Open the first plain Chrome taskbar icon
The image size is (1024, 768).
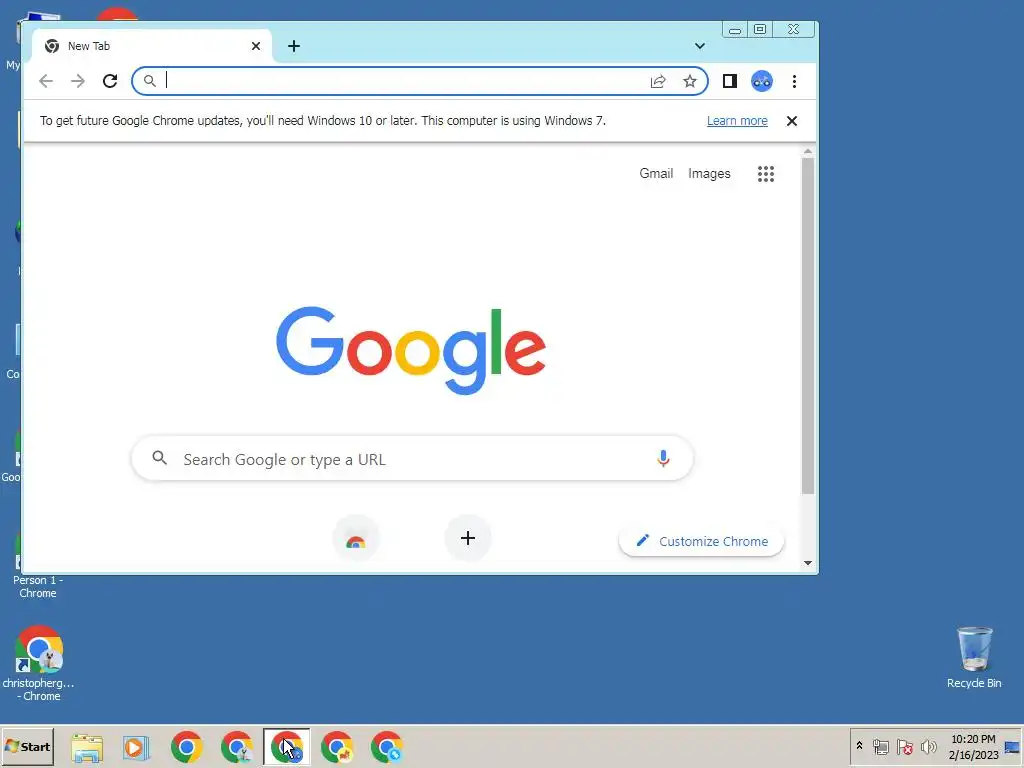(x=187, y=747)
